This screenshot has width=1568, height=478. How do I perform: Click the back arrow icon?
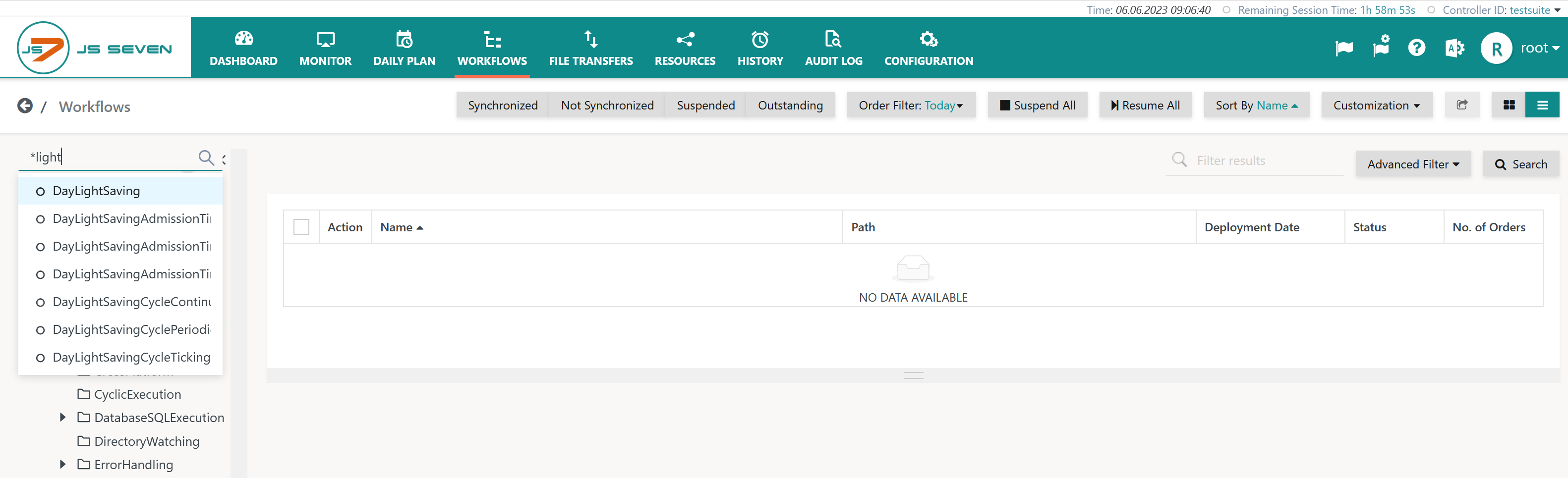25,106
